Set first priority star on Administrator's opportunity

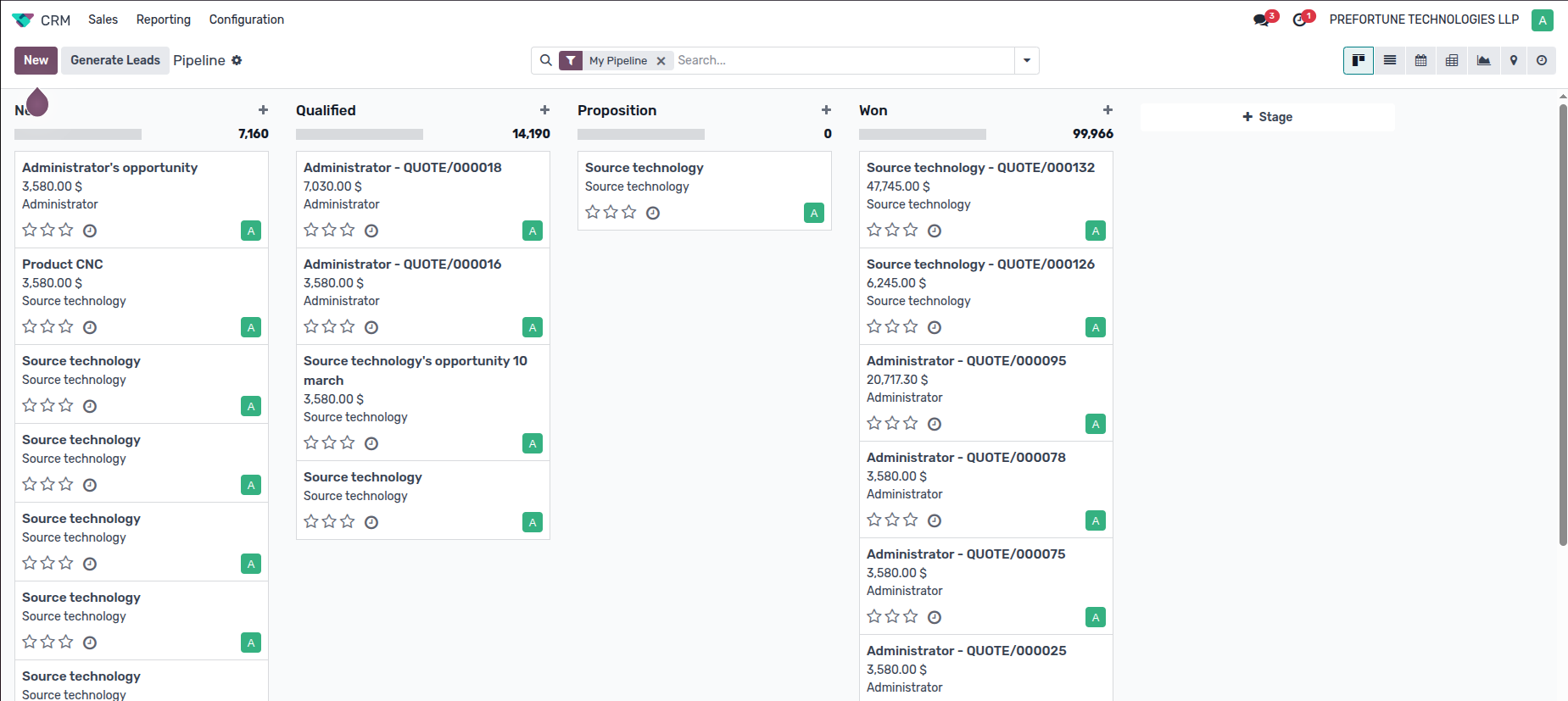30,230
